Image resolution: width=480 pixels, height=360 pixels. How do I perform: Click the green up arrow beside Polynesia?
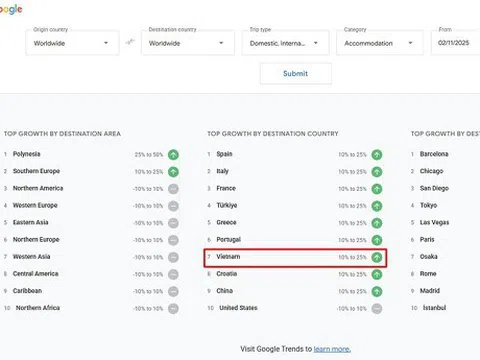[x=173, y=155]
